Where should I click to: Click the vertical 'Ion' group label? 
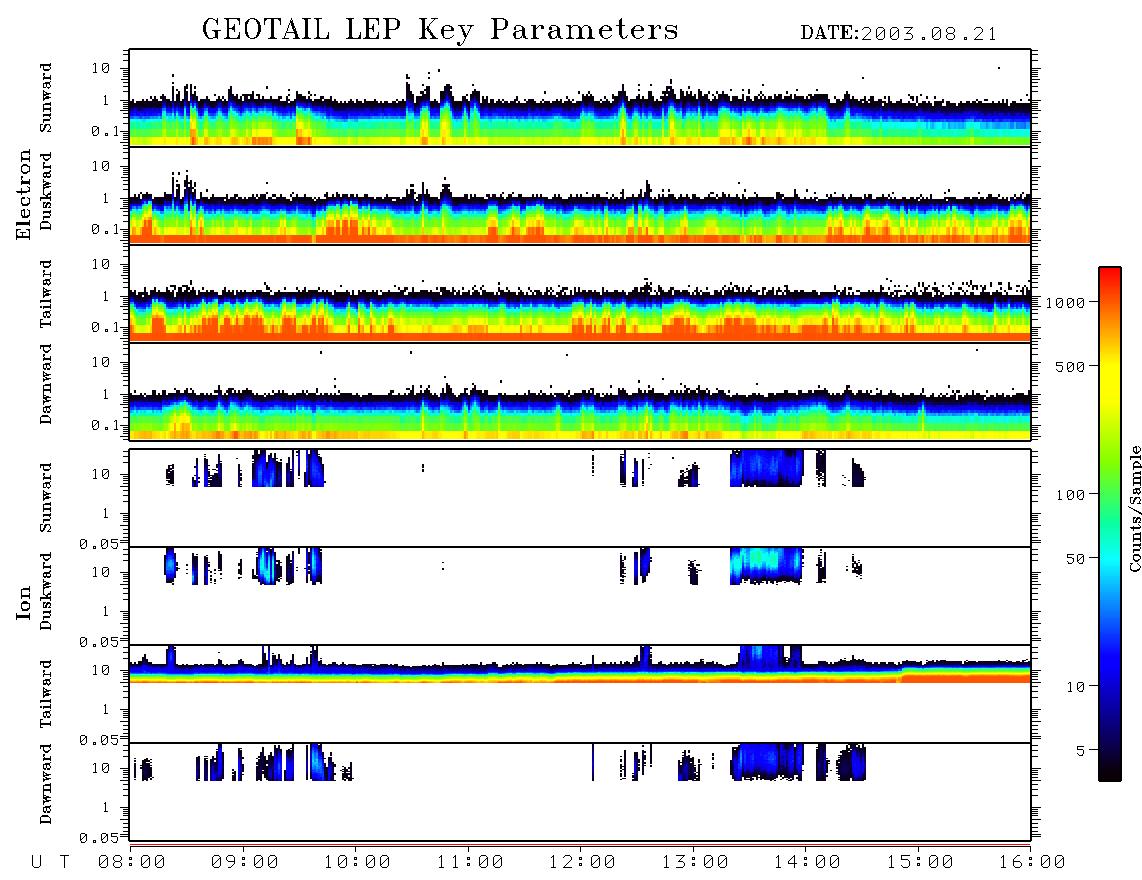click(x=23, y=603)
